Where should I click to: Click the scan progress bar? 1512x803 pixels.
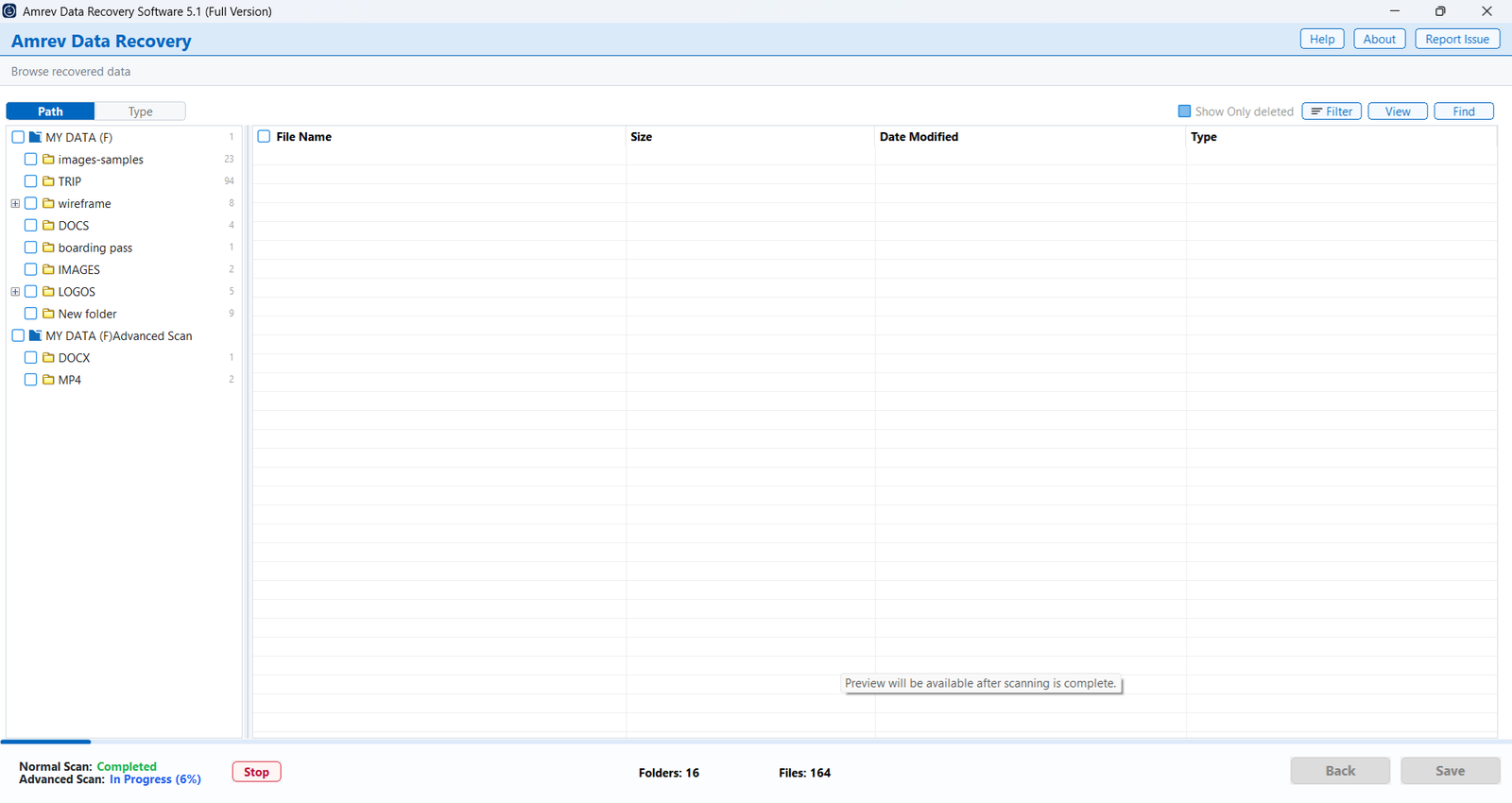(756, 742)
